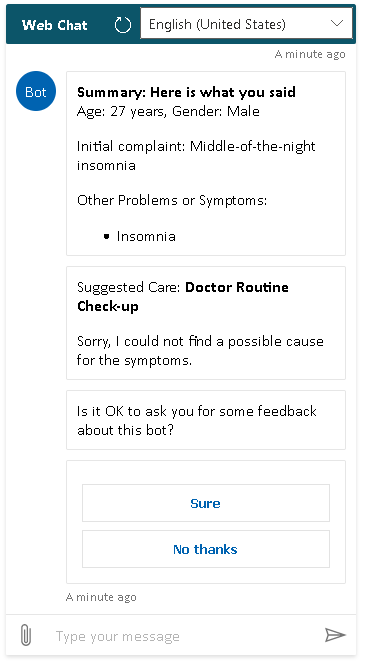The image size is (365, 662).
Task: Select the Age: 27 years, Gender: Male line
Action: [168, 111]
